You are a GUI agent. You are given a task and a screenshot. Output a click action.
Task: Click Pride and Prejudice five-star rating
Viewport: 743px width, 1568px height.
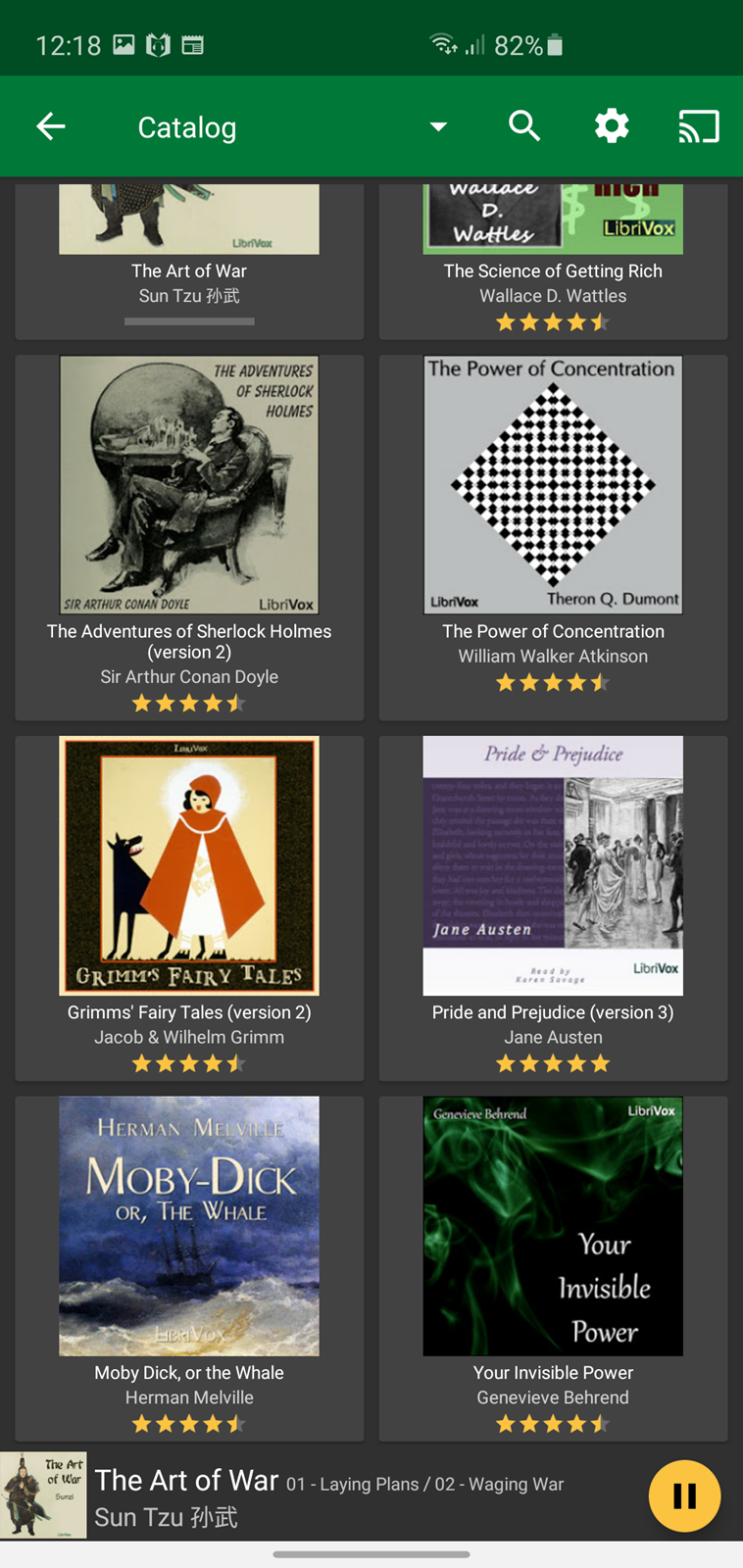tap(553, 1063)
